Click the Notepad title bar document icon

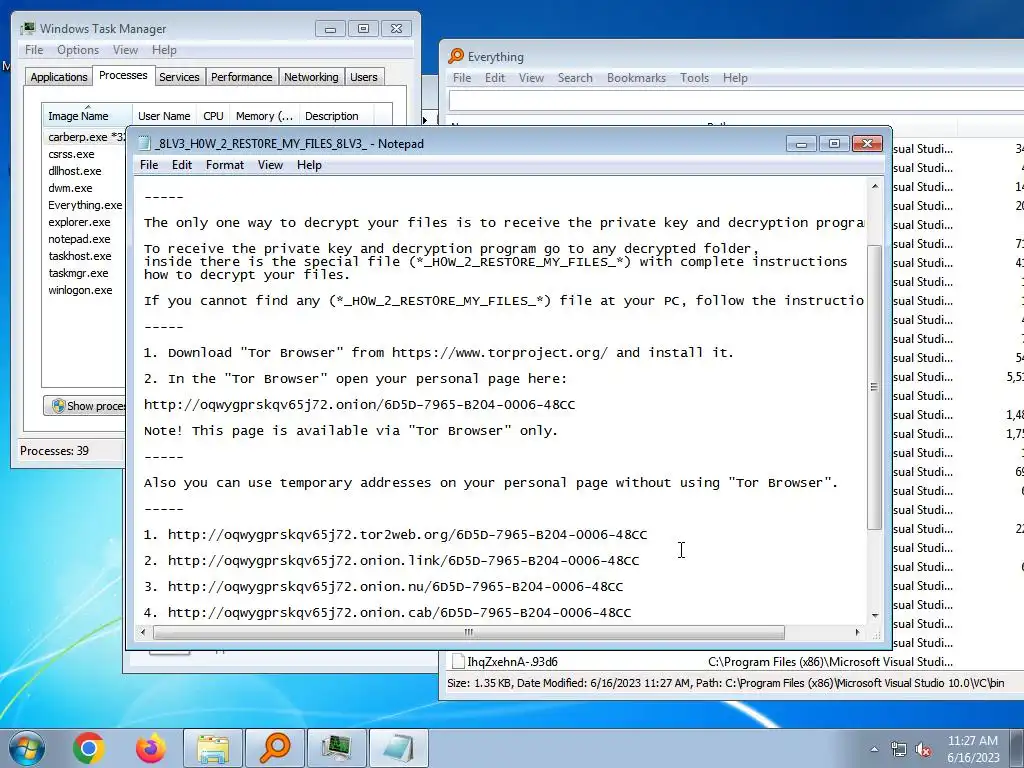coord(144,144)
